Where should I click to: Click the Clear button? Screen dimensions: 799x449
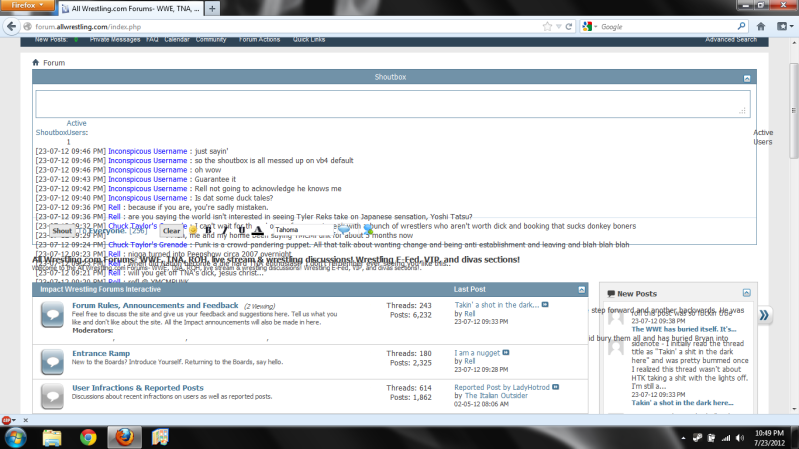[x=171, y=231]
